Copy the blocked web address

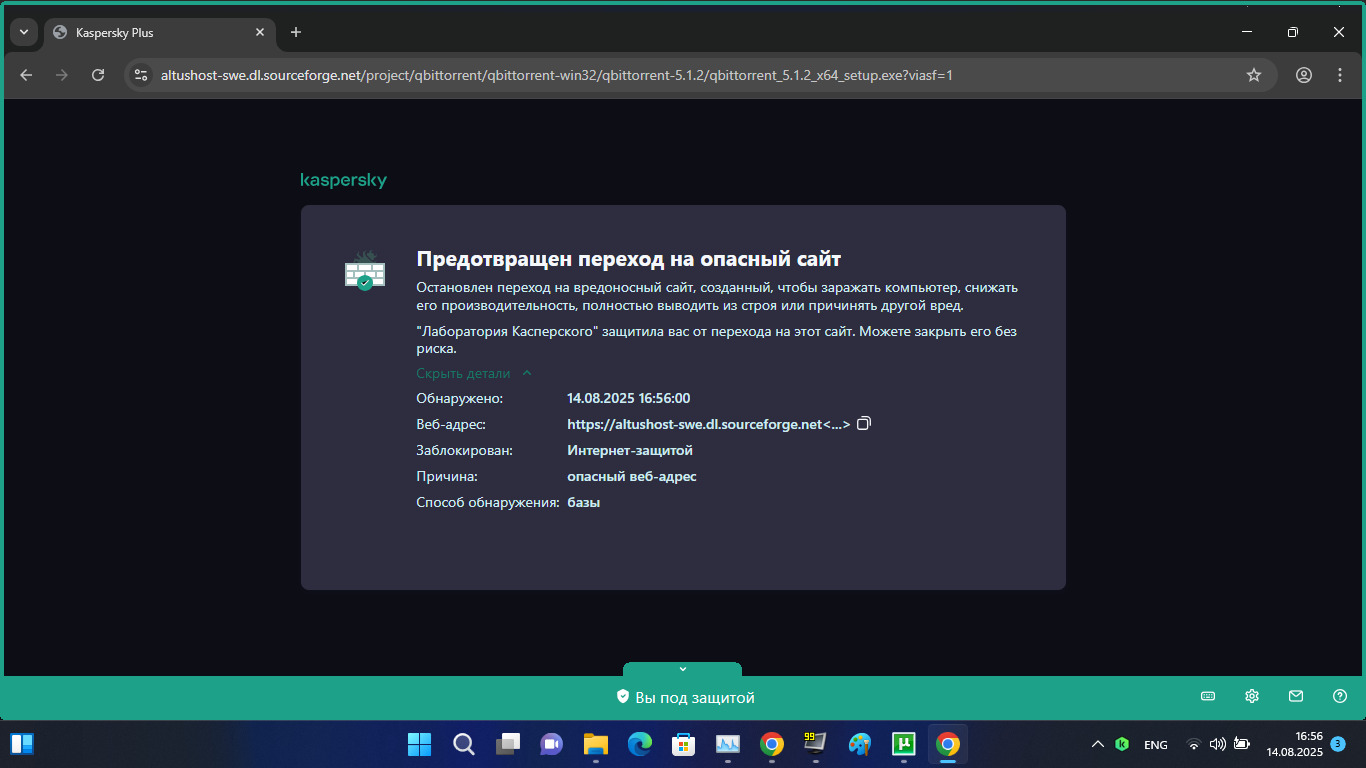tap(864, 424)
